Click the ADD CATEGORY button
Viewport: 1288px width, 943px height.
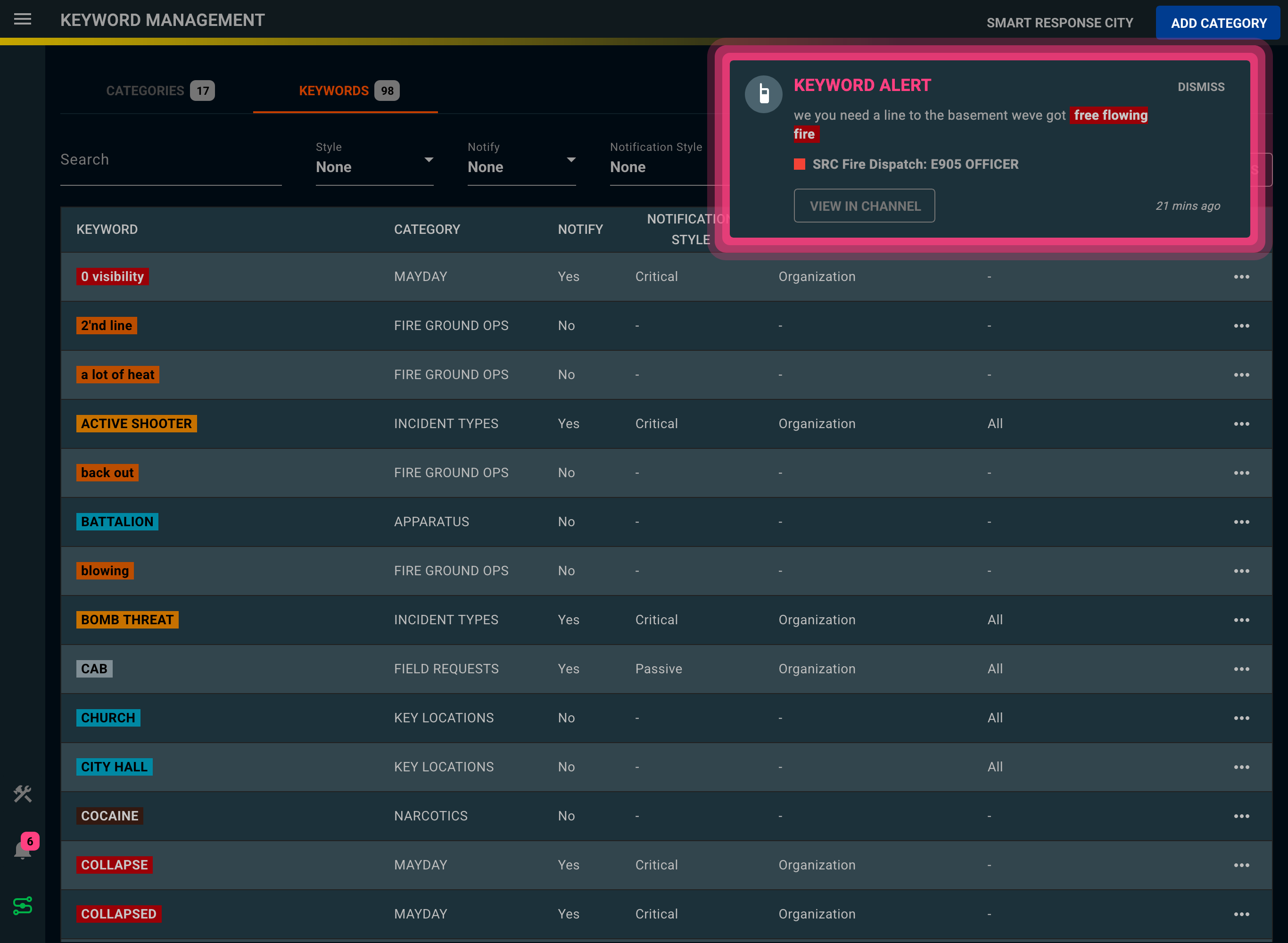(x=1218, y=23)
